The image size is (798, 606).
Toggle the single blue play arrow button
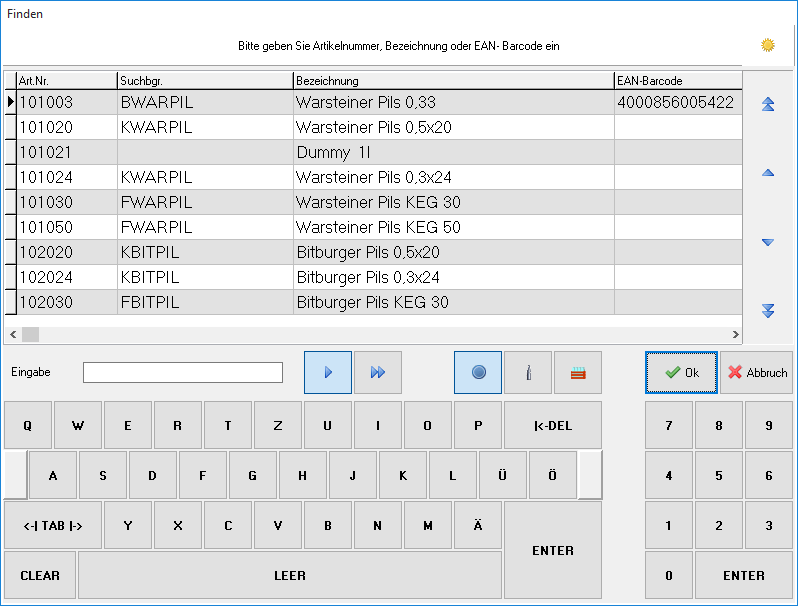(x=328, y=372)
